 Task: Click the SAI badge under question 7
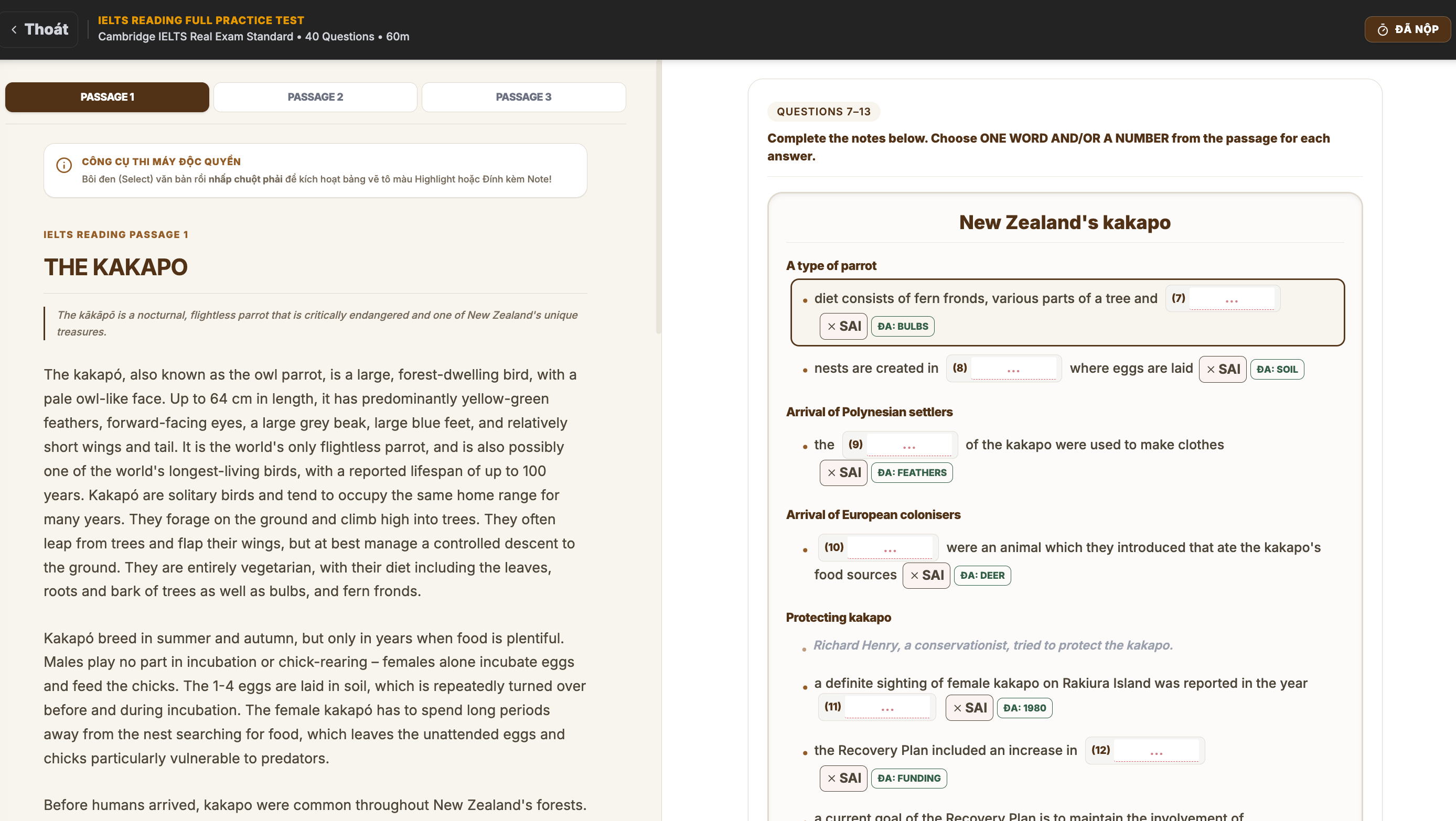[843, 327]
